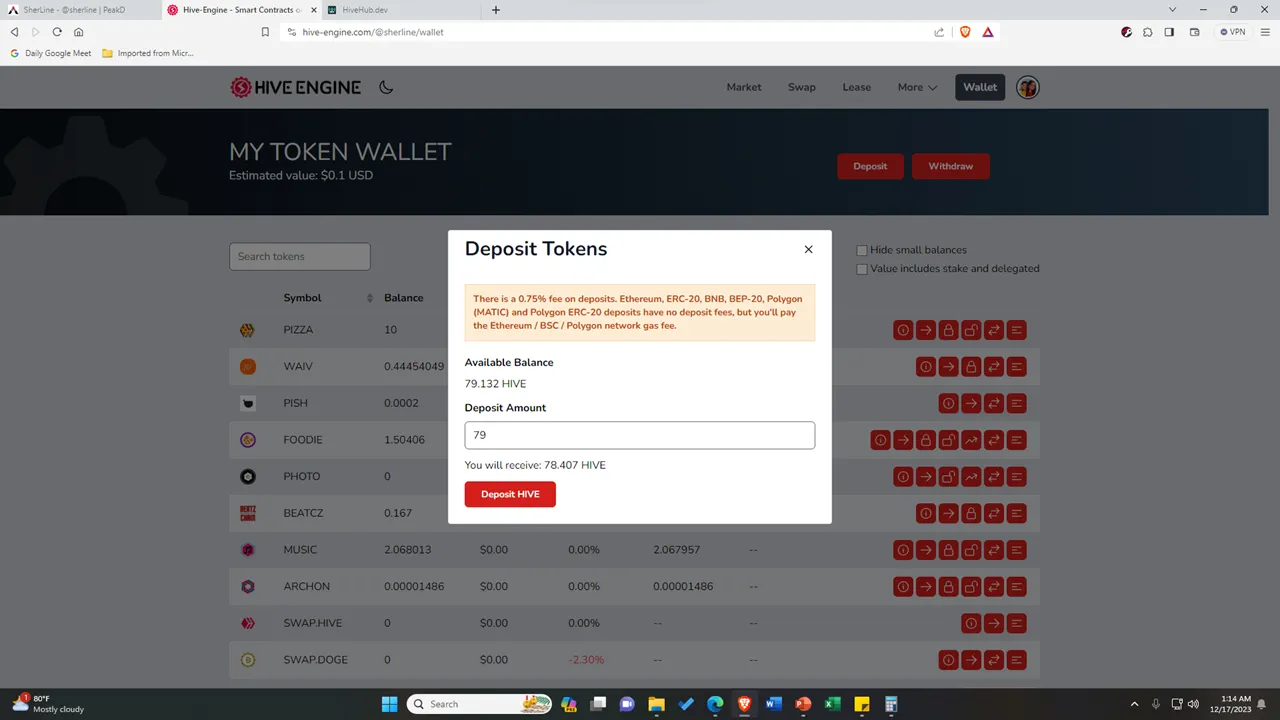
Task: Click the taskbar Search box
Action: [x=480, y=704]
